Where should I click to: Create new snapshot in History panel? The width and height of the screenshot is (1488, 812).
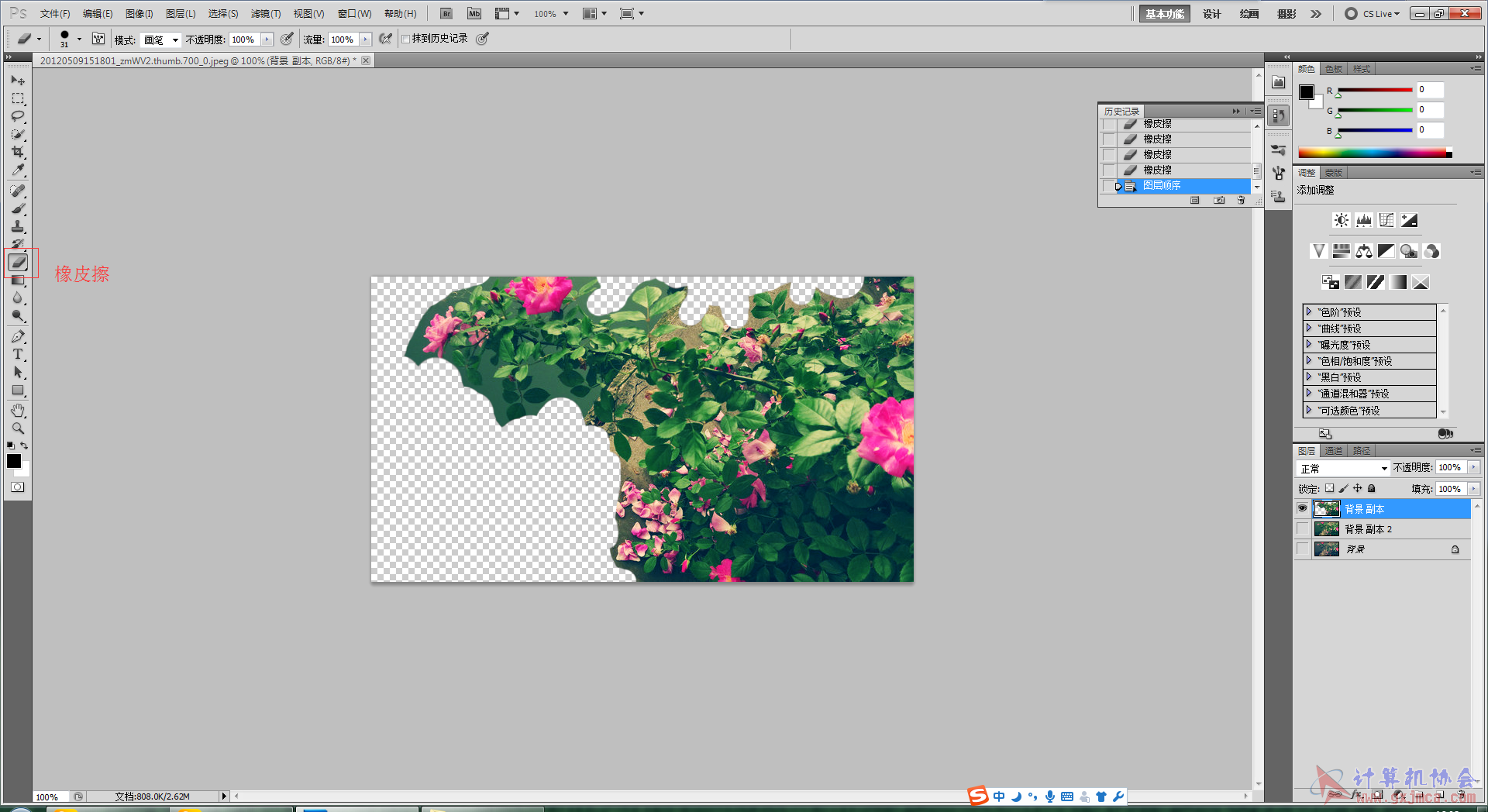click(1219, 200)
